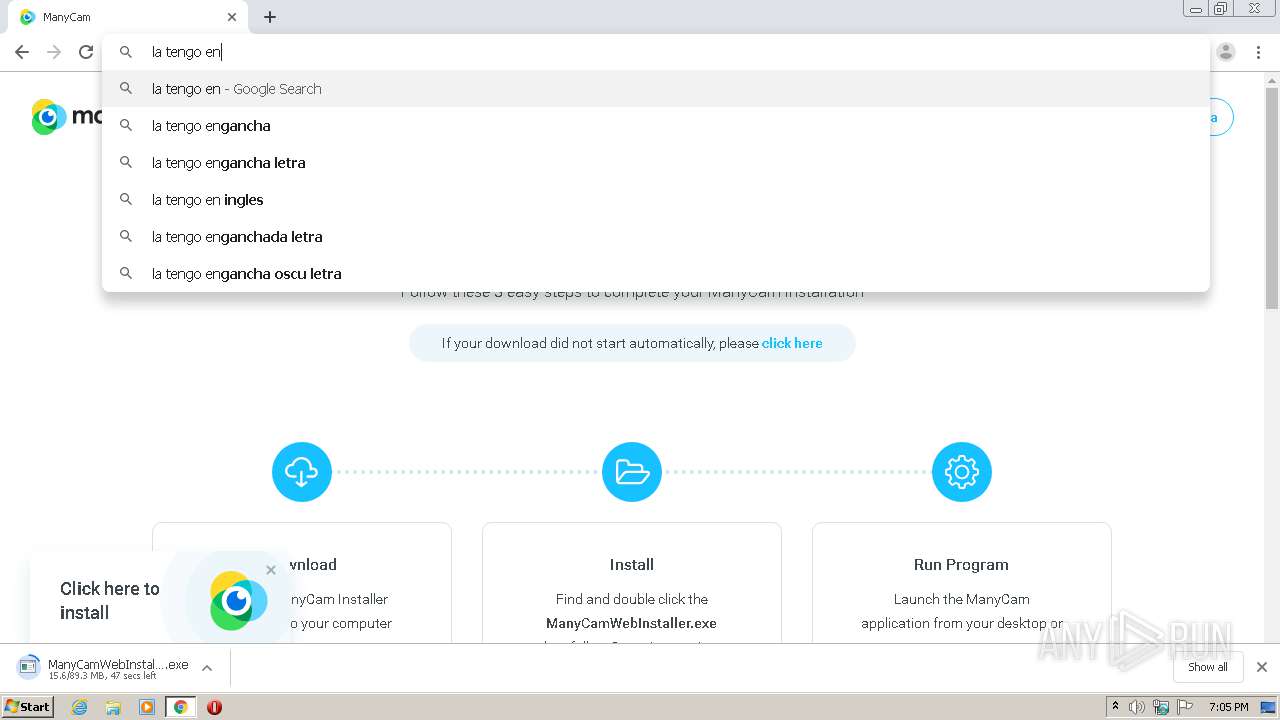Launch Internet Explorer from taskbar
Image resolution: width=1280 pixels, height=720 pixels.
tap(80, 707)
